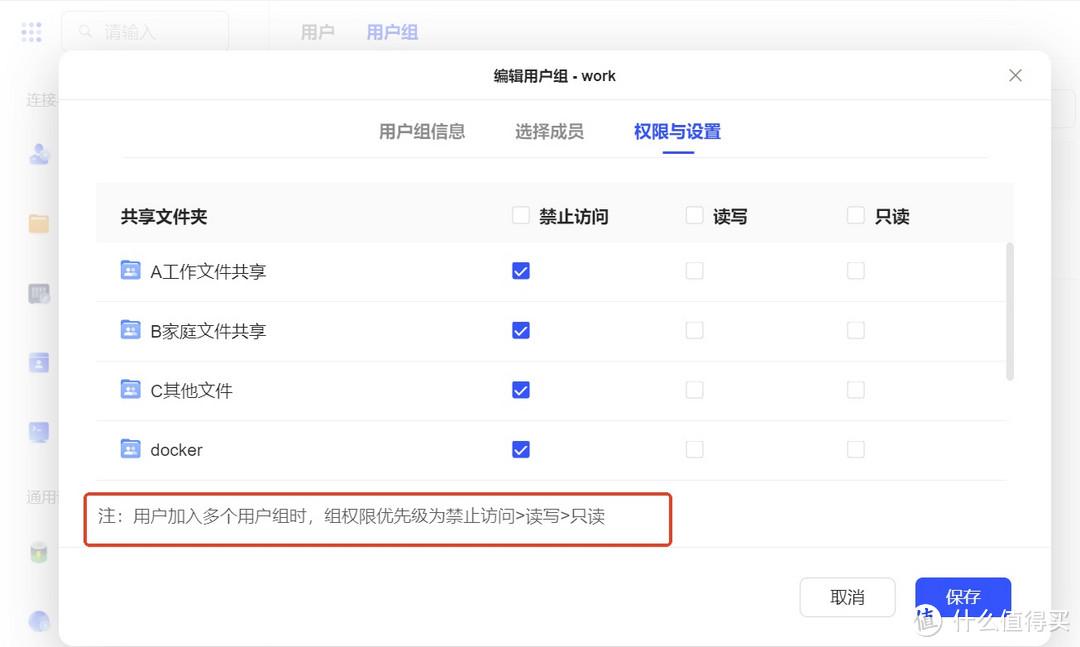Cancel editing with the 取消 button
Screen dimensions: 1080x647
tap(847, 597)
